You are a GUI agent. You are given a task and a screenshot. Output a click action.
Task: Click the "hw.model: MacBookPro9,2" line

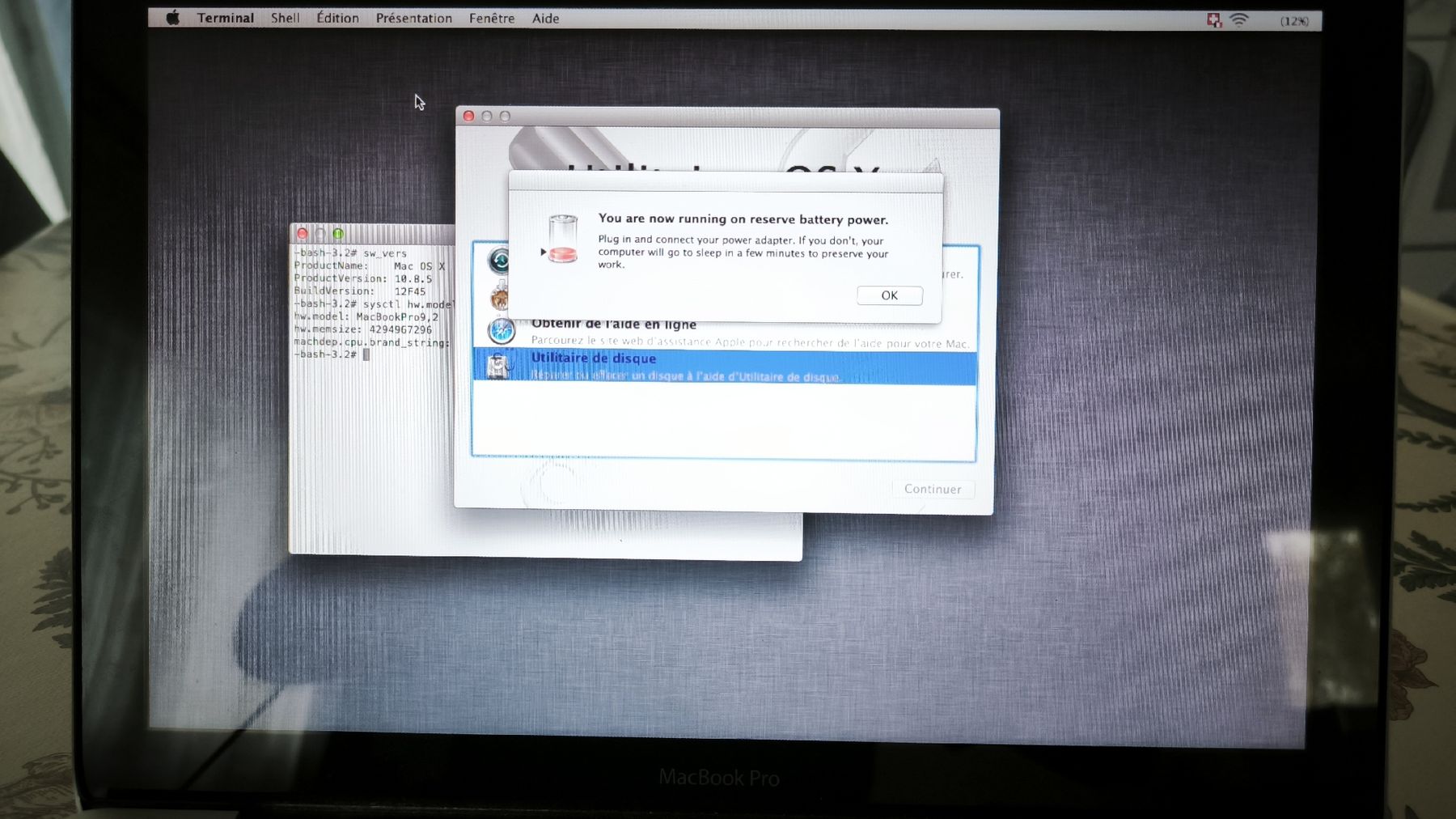[366, 316]
